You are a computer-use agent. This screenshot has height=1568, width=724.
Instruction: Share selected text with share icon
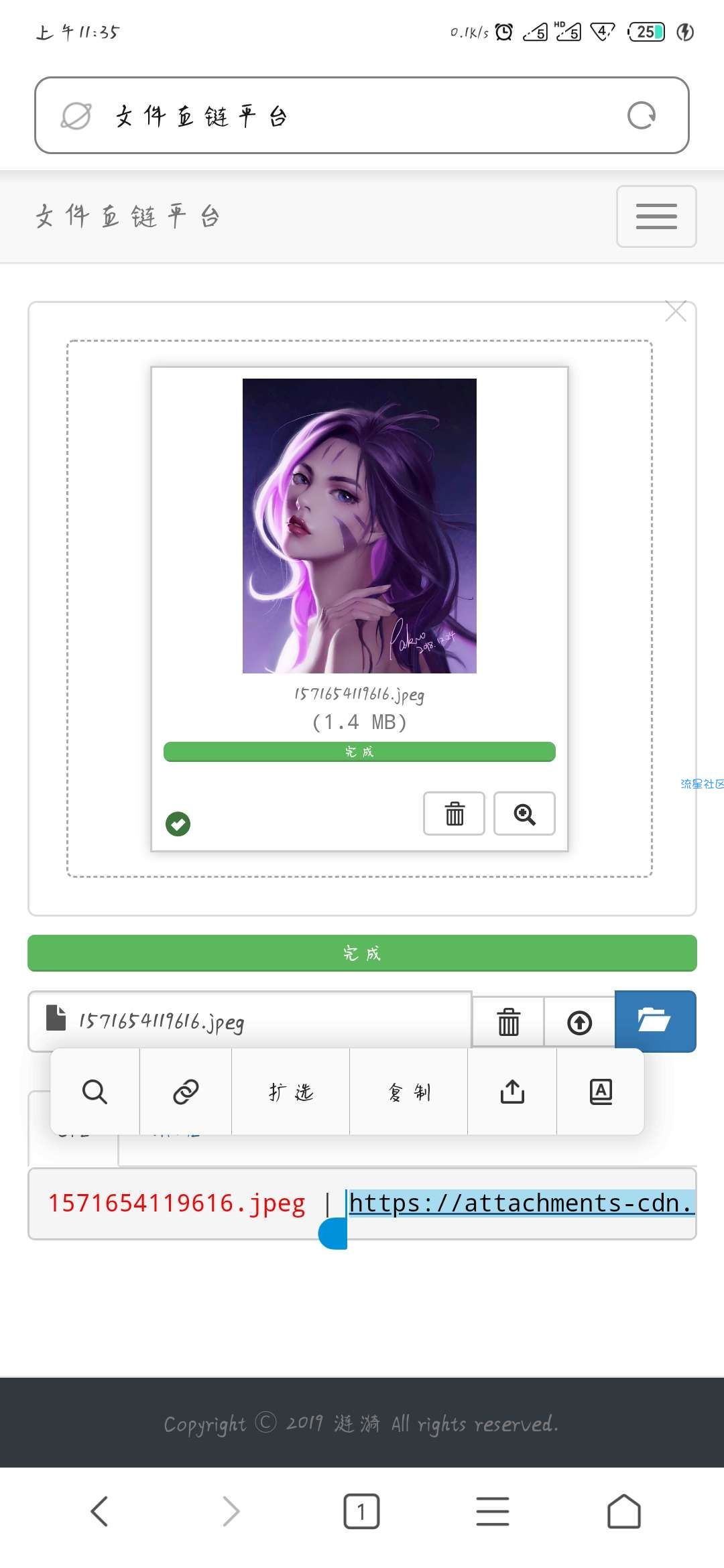pos(512,1092)
